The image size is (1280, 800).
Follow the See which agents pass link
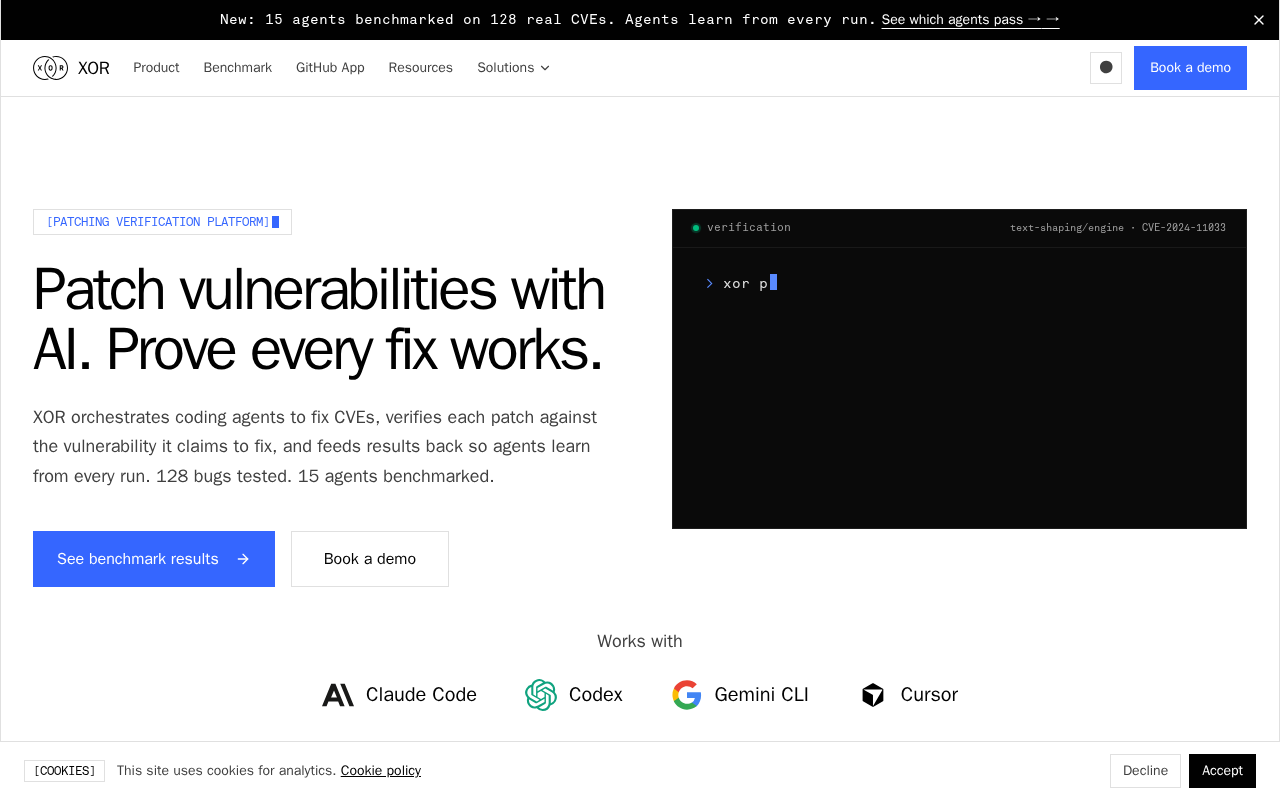(x=970, y=19)
